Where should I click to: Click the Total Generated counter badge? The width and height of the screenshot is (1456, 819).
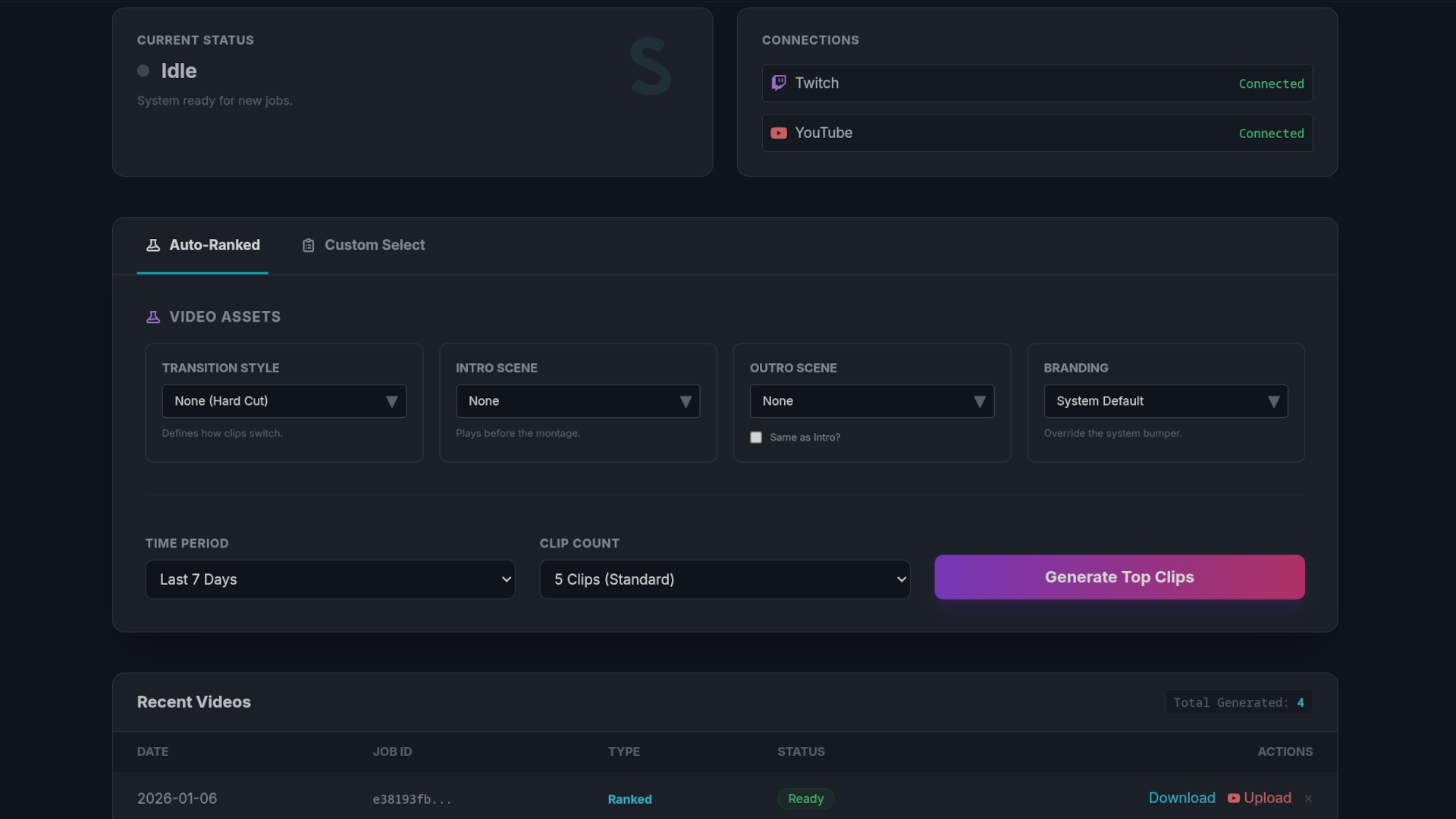click(x=1239, y=702)
